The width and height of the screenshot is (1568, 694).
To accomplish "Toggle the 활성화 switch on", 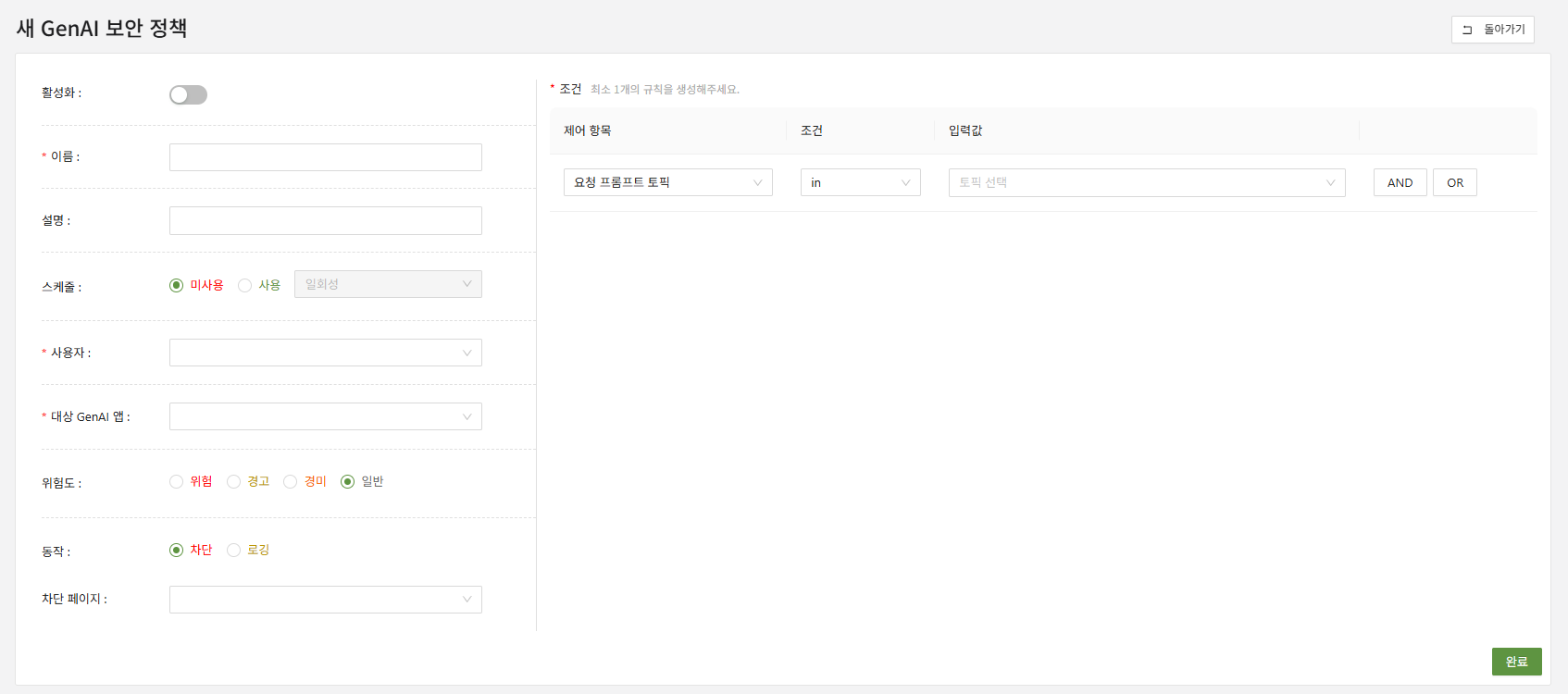I will click(188, 95).
